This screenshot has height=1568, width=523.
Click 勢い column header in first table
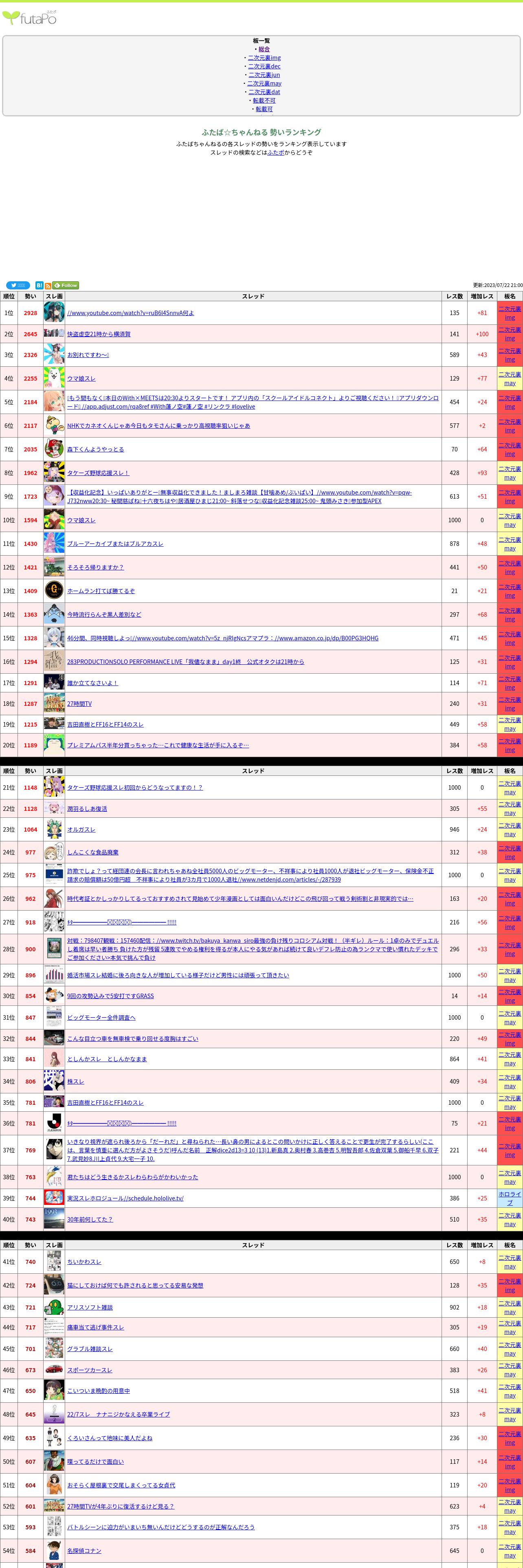pyautogui.click(x=31, y=296)
